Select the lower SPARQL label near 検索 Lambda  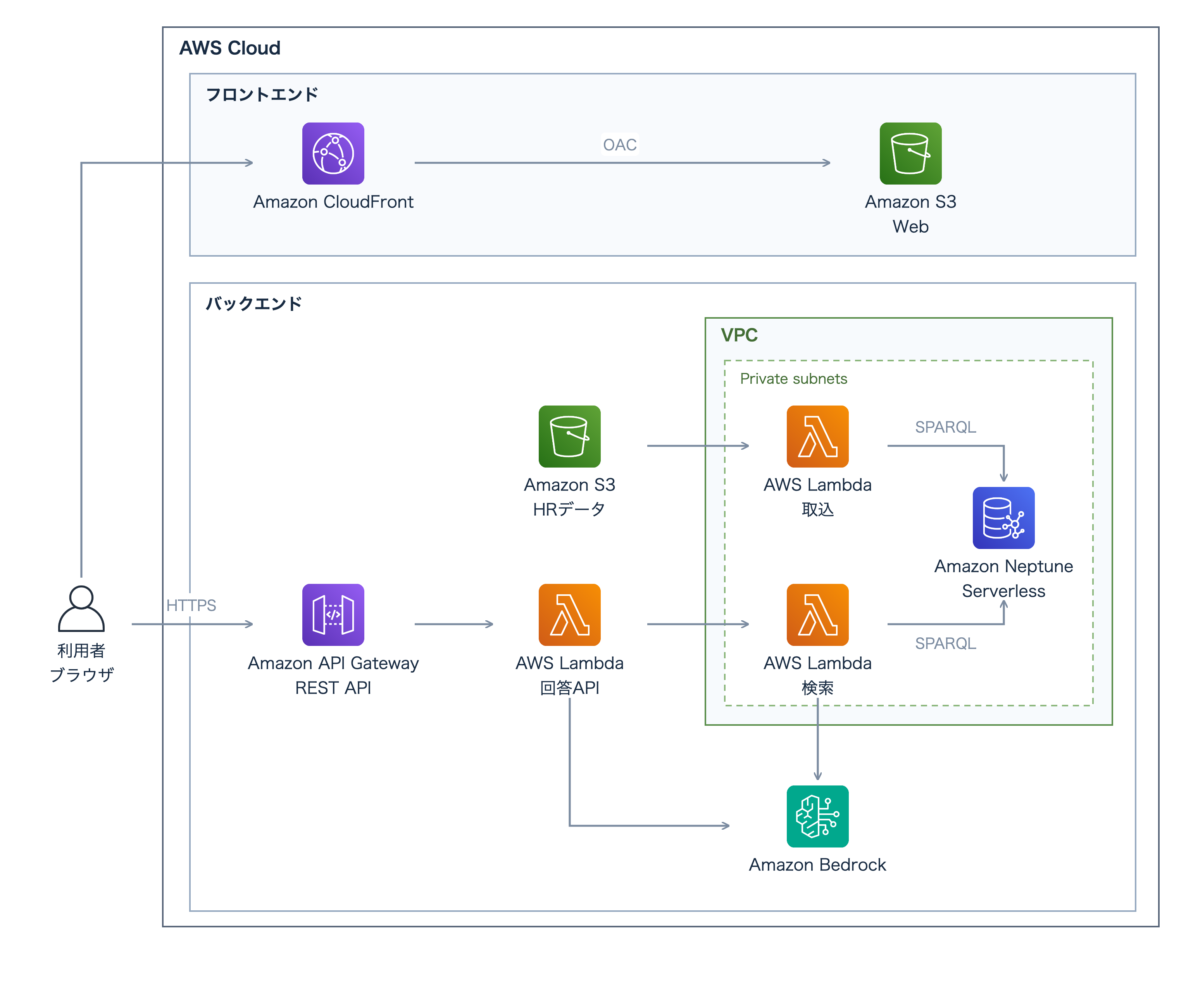click(945, 643)
